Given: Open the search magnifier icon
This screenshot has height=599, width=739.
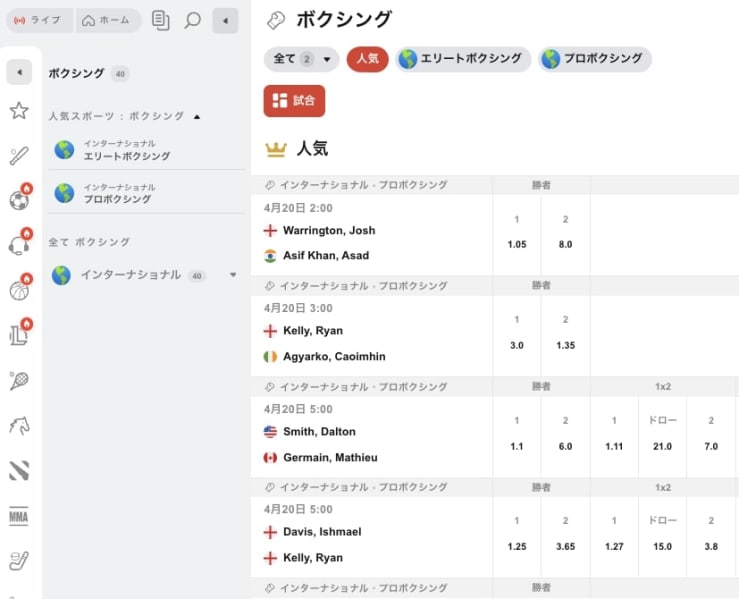Looking at the screenshot, I should click(192, 20).
